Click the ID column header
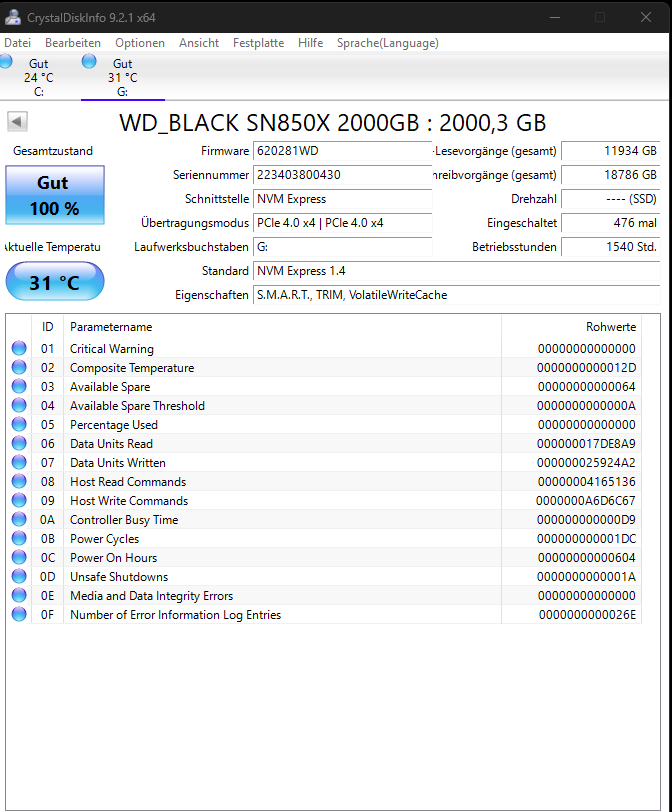672x812 pixels. click(x=48, y=327)
